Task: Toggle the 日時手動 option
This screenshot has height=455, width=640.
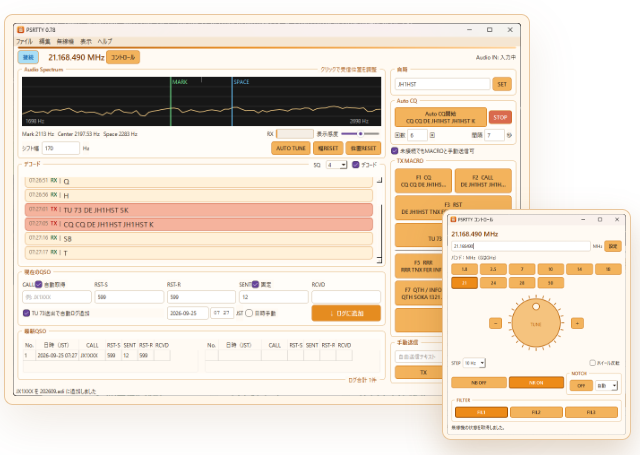Action: pyautogui.click(x=249, y=313)
